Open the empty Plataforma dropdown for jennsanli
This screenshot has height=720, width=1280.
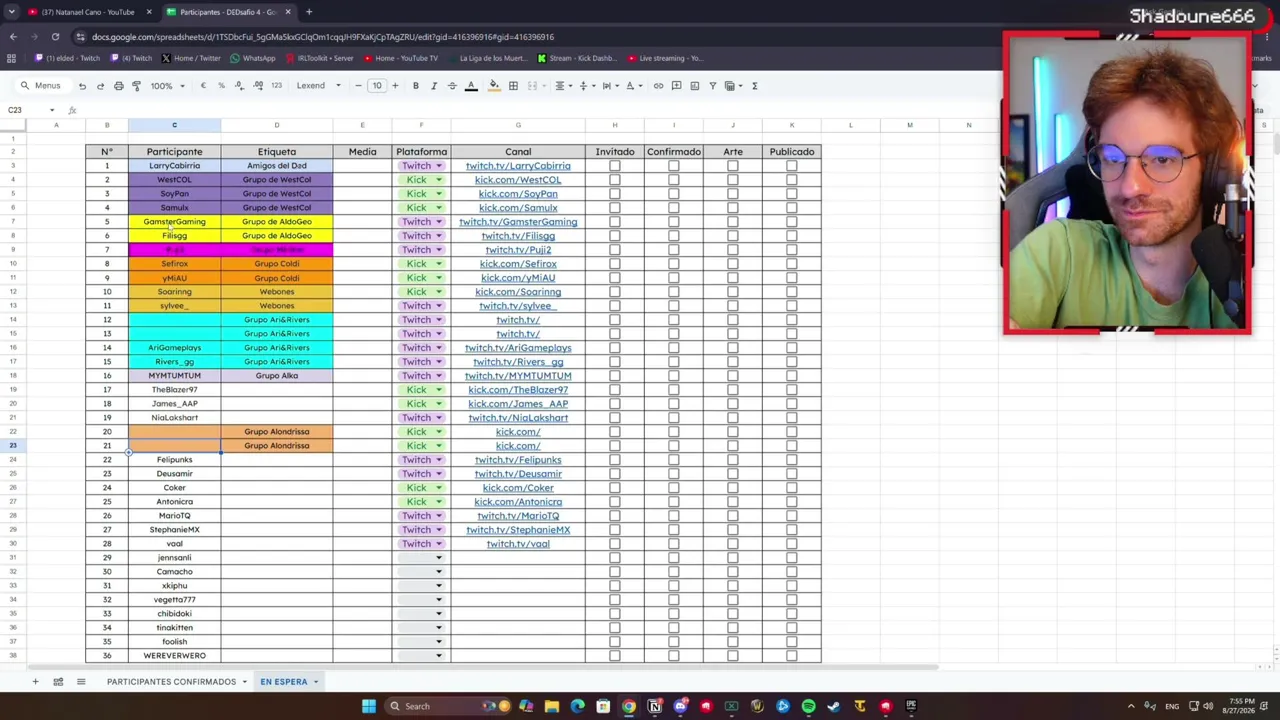[x=421, y=558]
